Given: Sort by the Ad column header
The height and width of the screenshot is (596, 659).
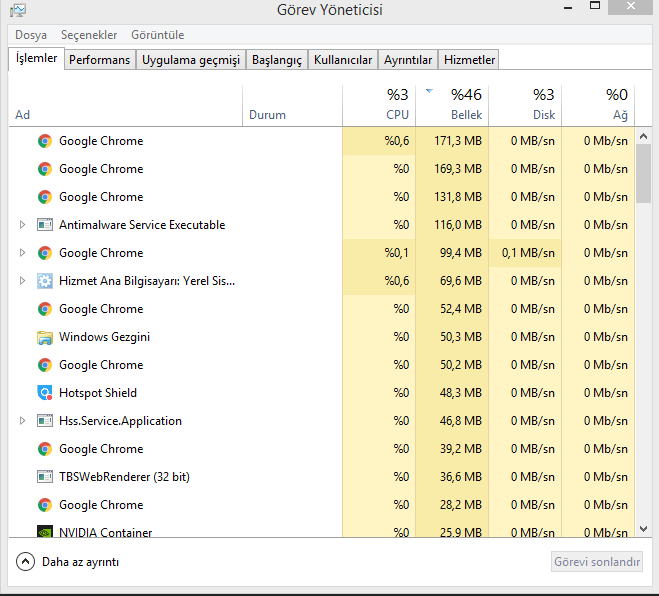Looking at the screenshot, I should (x=125, y=106).
